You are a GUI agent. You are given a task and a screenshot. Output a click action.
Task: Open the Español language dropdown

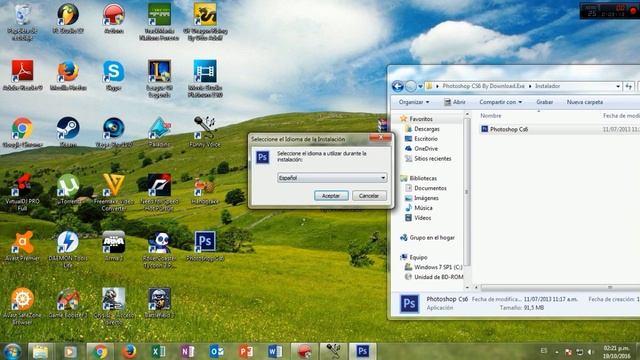332,178
